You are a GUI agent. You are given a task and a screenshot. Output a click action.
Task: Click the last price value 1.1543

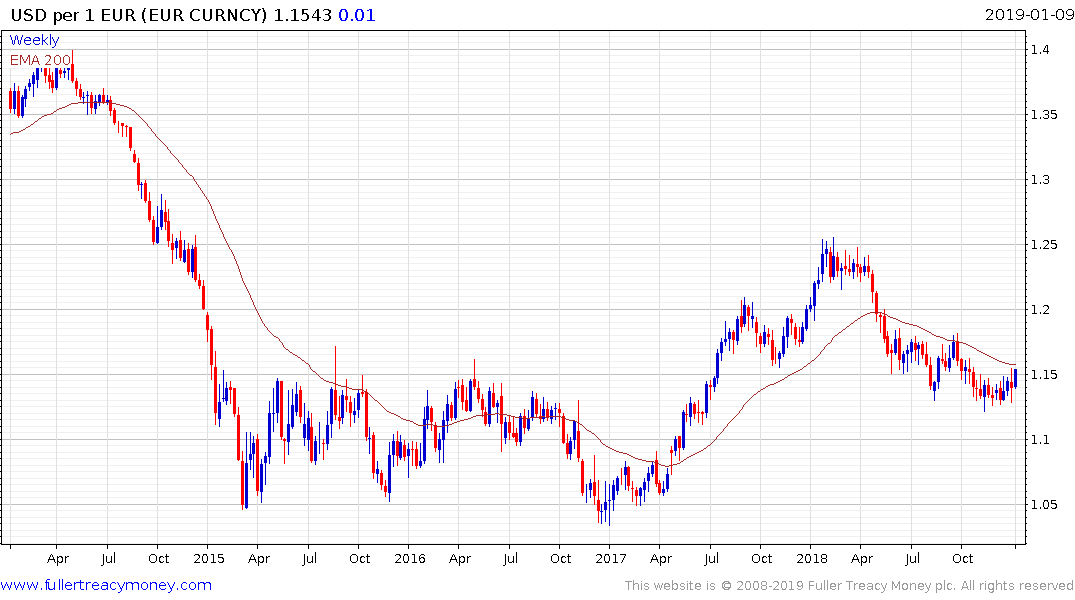click(x=302, y=15)
